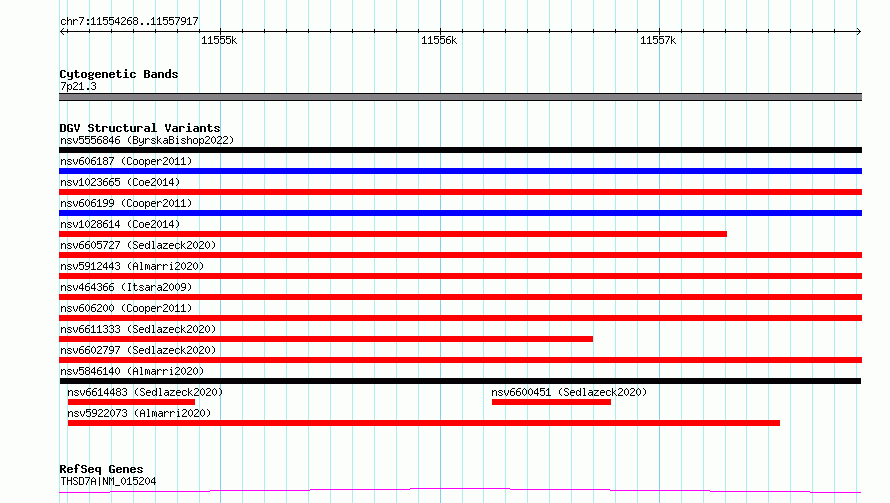Select the short red bar of nsv6614483
Image resolution: width=890 pixels, height=503 pixels.
131,402
